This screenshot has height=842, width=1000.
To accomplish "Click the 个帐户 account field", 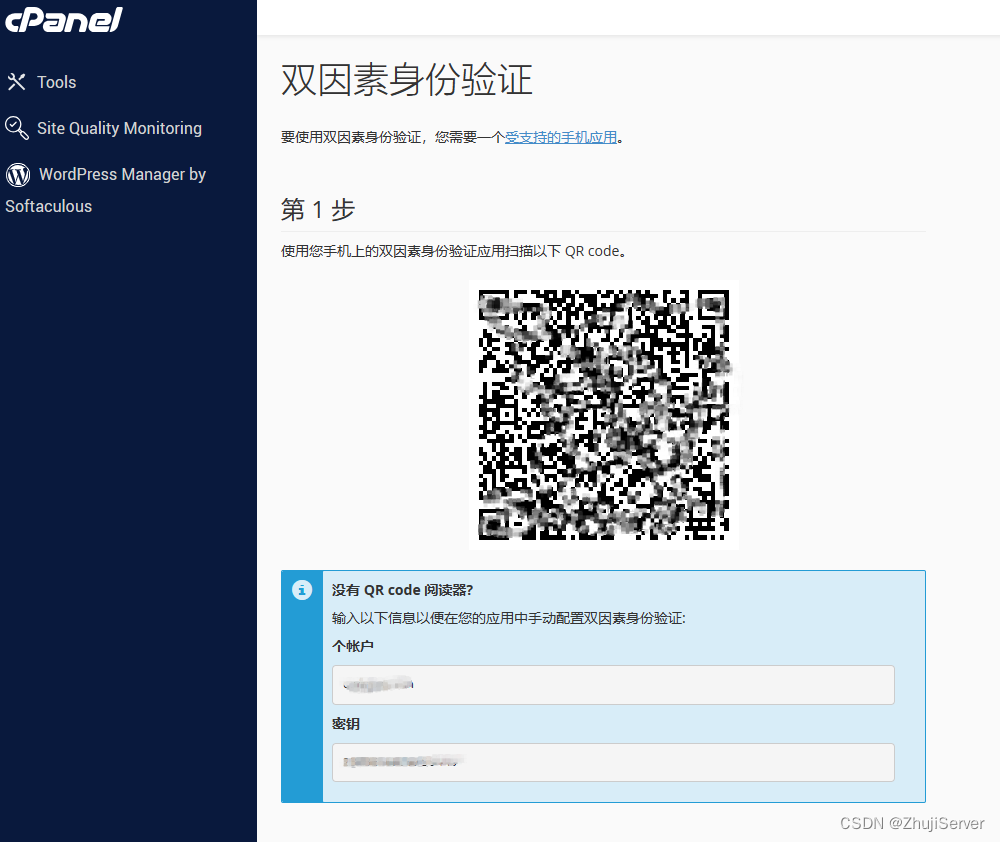I will point(613,685).
